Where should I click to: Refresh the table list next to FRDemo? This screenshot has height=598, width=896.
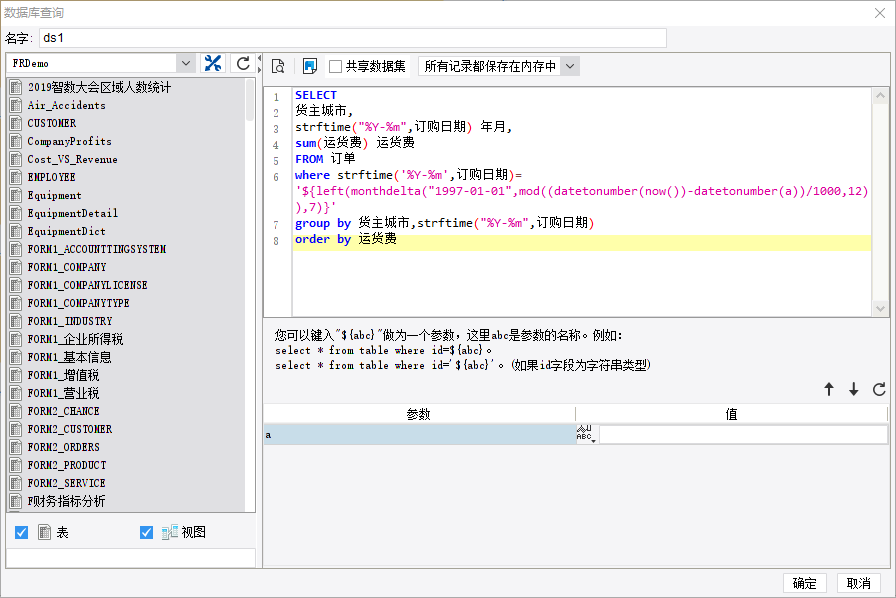[x=243, y=63]
